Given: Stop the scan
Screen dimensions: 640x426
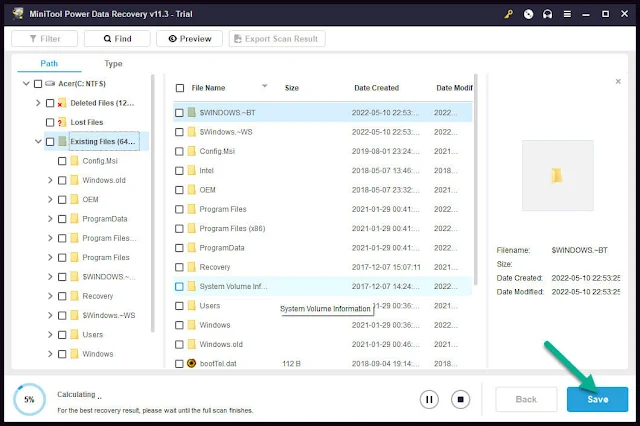Looking at the screenshot, I should click(460, 399).
